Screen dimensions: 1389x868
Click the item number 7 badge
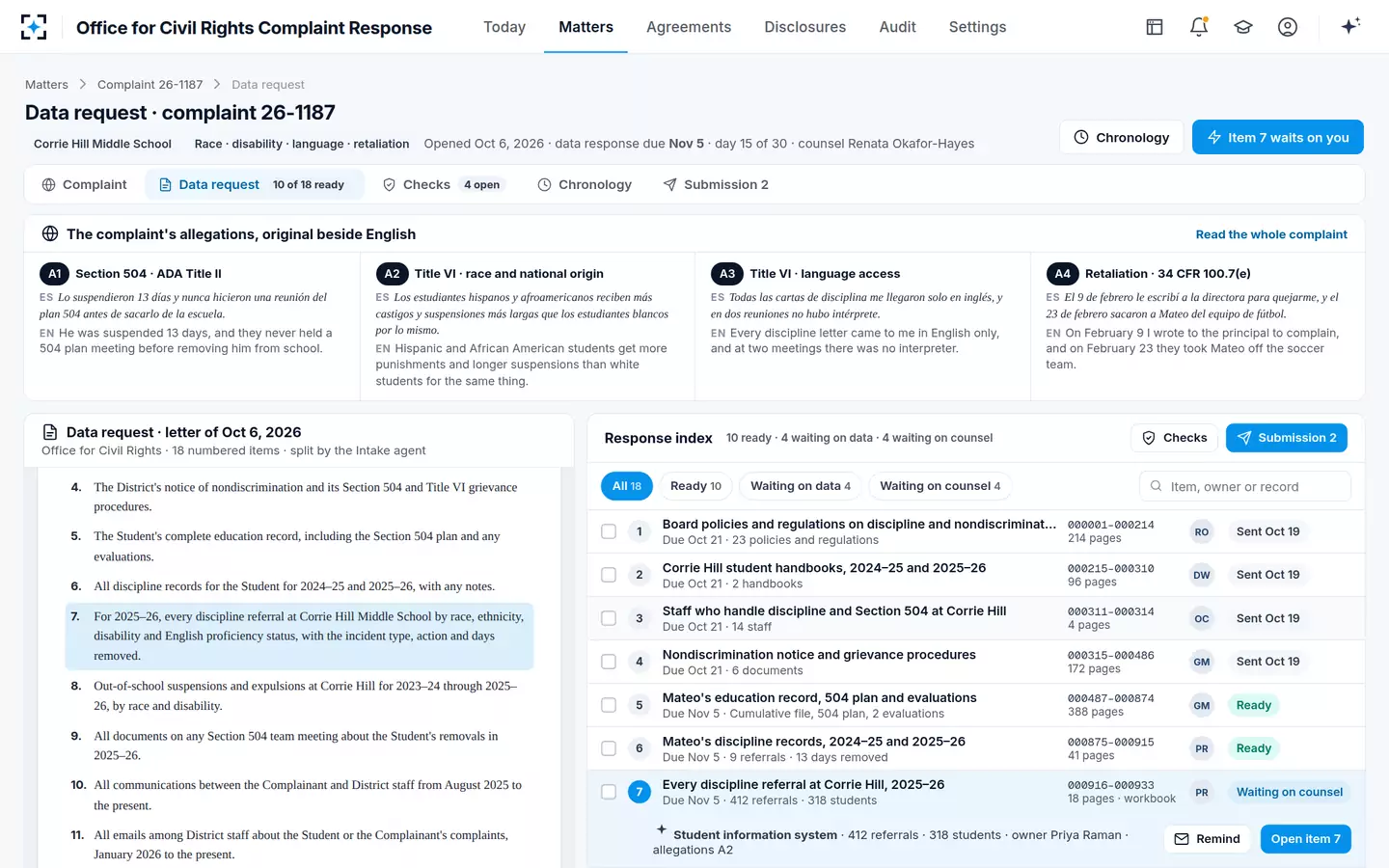point(639,792)
